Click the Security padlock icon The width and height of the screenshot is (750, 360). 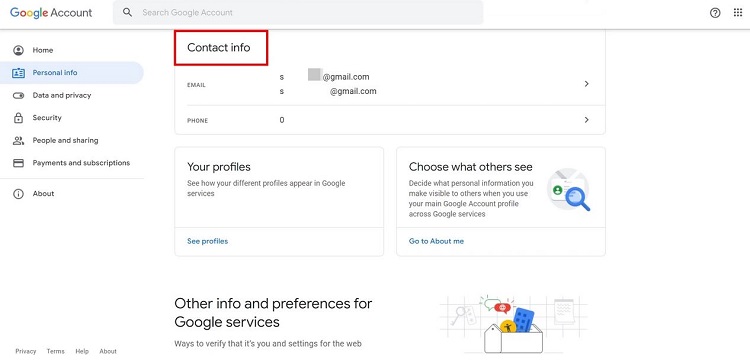coord(18,118)
